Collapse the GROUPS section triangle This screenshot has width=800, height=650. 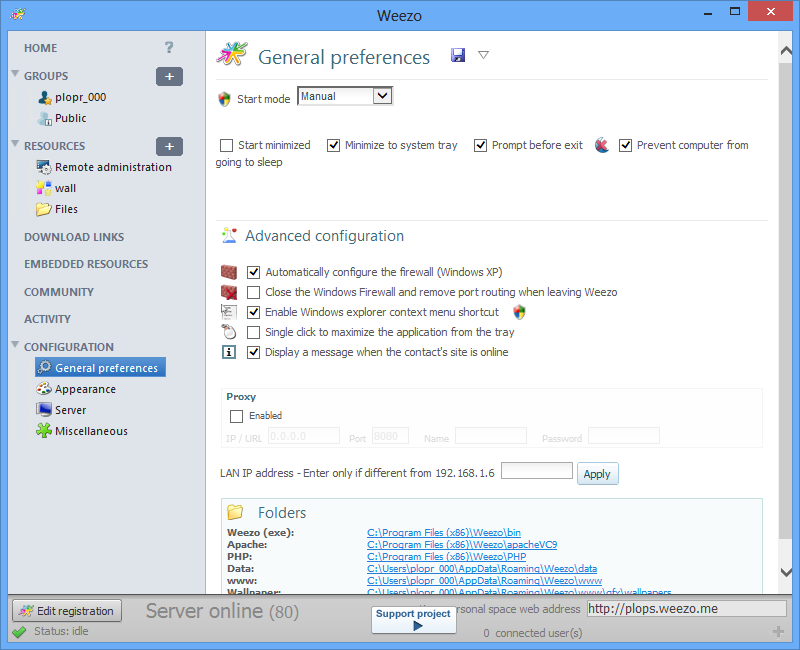click(x=15, y=73)
